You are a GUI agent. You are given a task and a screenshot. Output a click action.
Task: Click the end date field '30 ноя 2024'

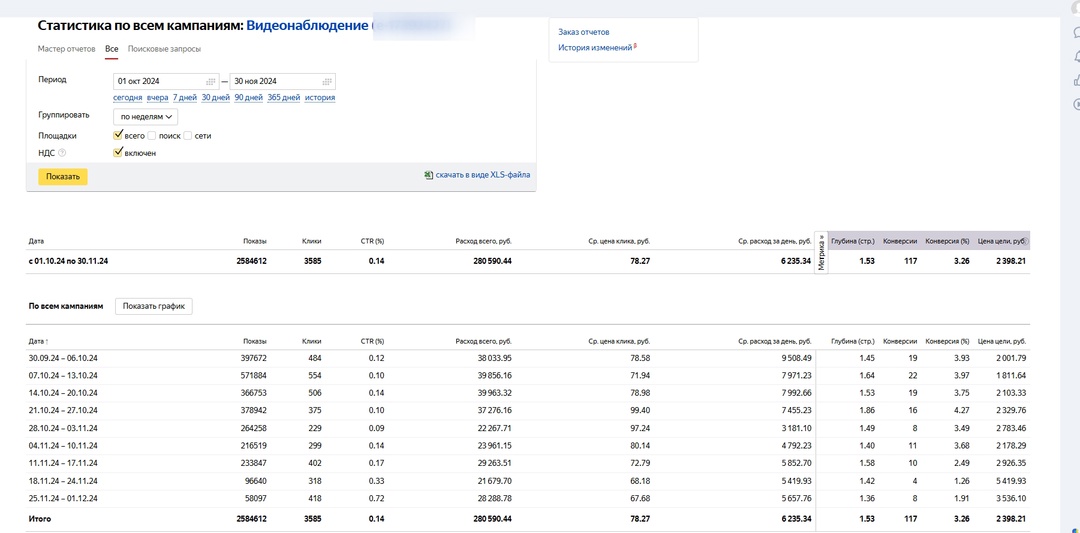click(x=282, y=81)
